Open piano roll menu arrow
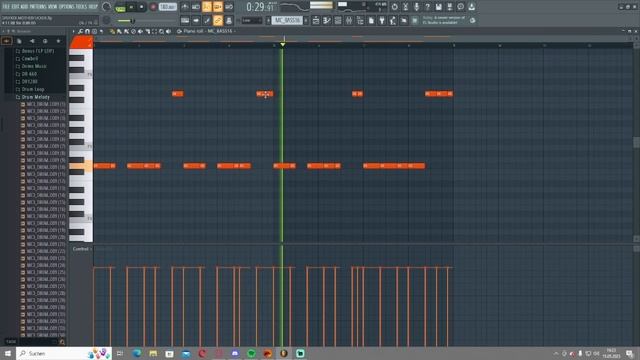The height and width of the screenshot is (360, 640). (73, 31)
